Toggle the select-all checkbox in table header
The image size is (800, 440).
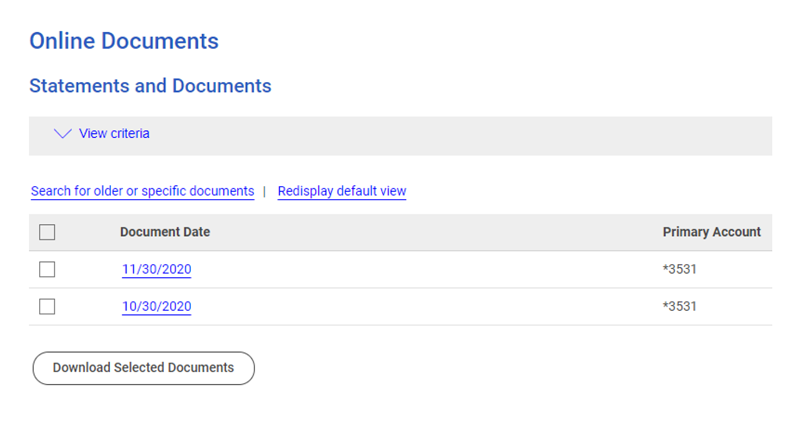[47, 232]
